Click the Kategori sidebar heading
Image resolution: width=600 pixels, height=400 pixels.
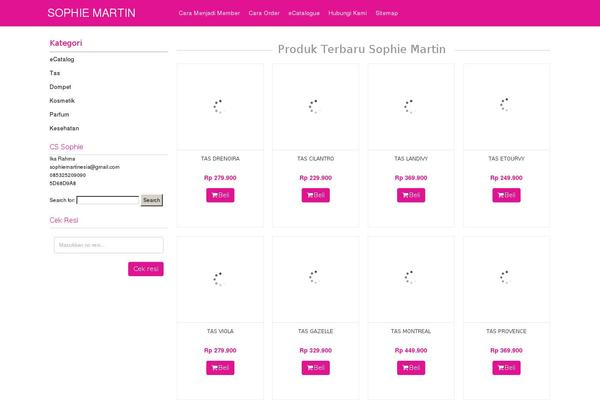tap(66, 43)
